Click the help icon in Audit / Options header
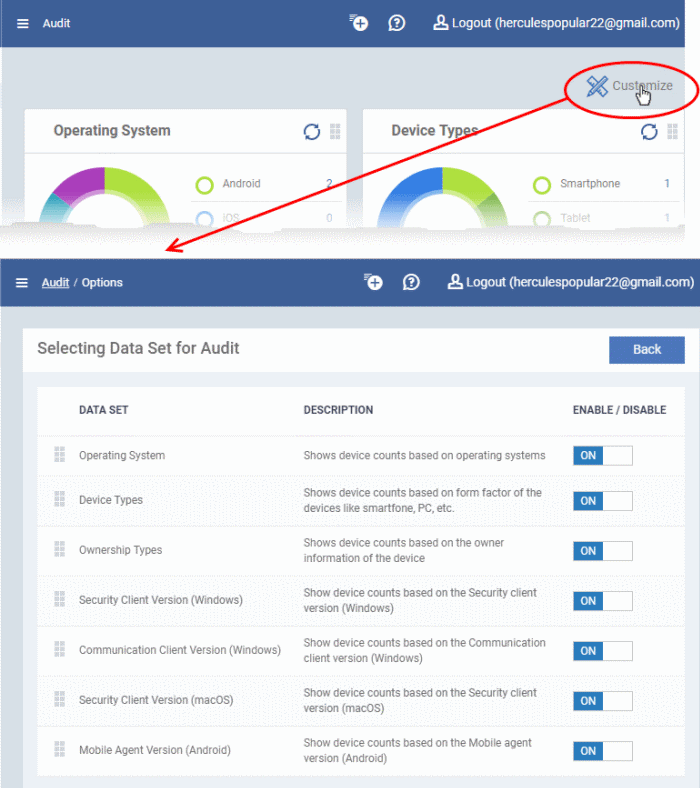 click(411, 282)
